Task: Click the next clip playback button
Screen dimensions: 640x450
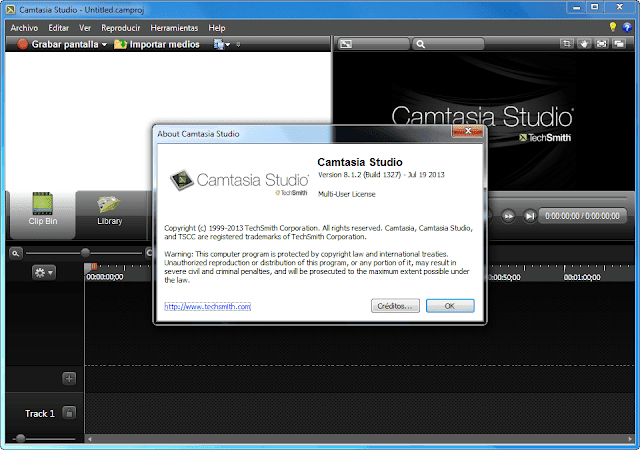Action: pyautogui.click(x=529, y=216)
